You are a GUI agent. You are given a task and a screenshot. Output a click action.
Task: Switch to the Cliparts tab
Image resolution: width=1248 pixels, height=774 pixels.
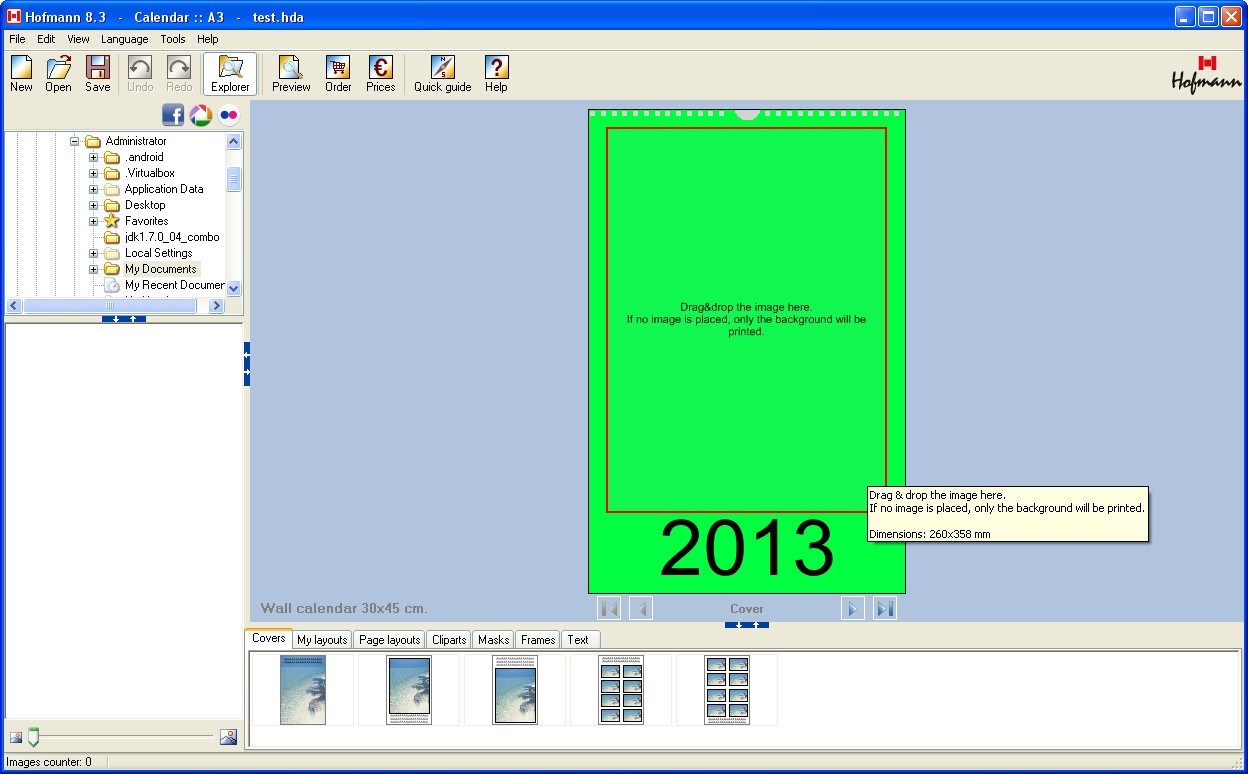click(448, 639)
